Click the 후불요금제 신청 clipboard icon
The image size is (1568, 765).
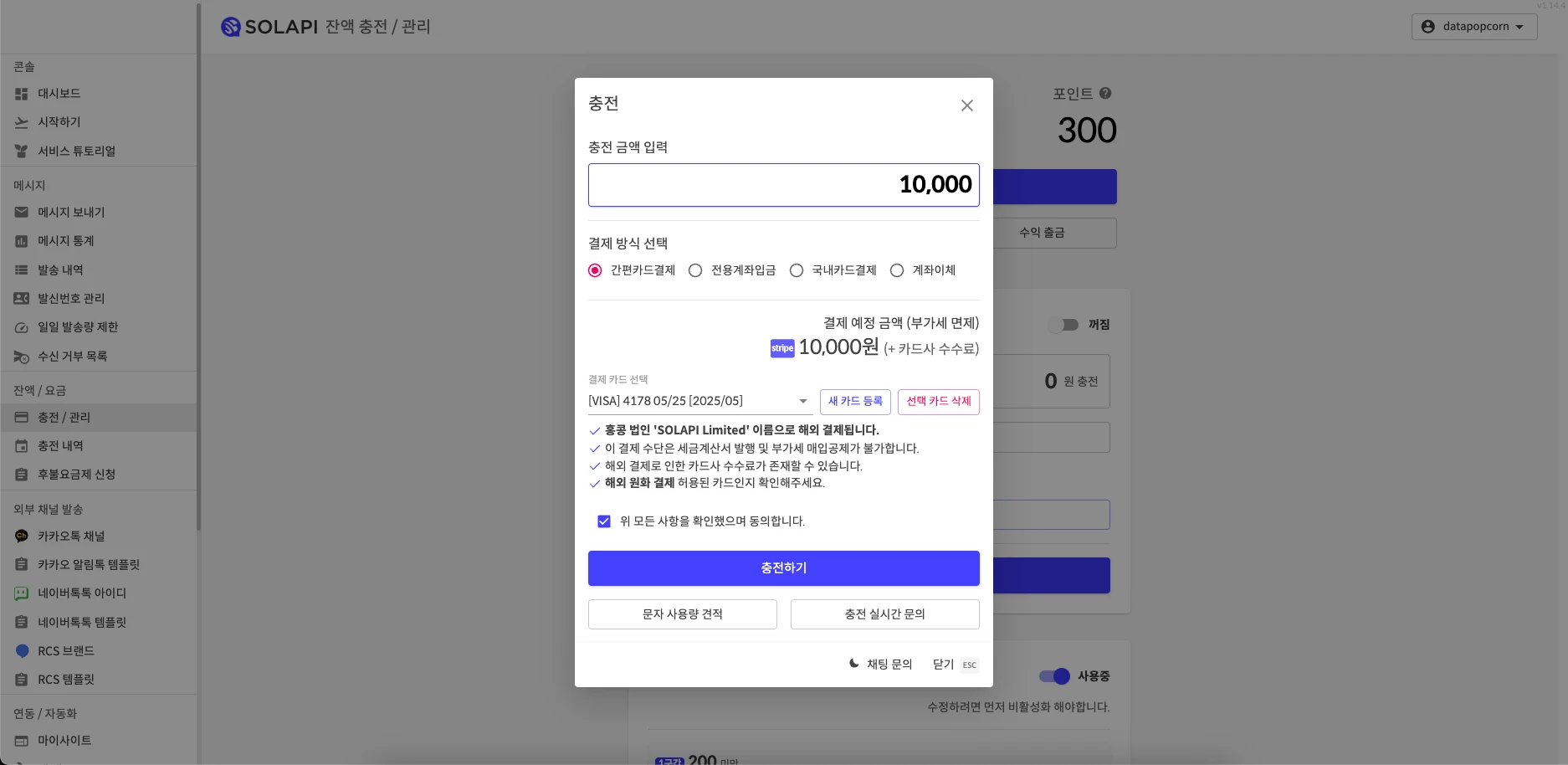[22, 475]
